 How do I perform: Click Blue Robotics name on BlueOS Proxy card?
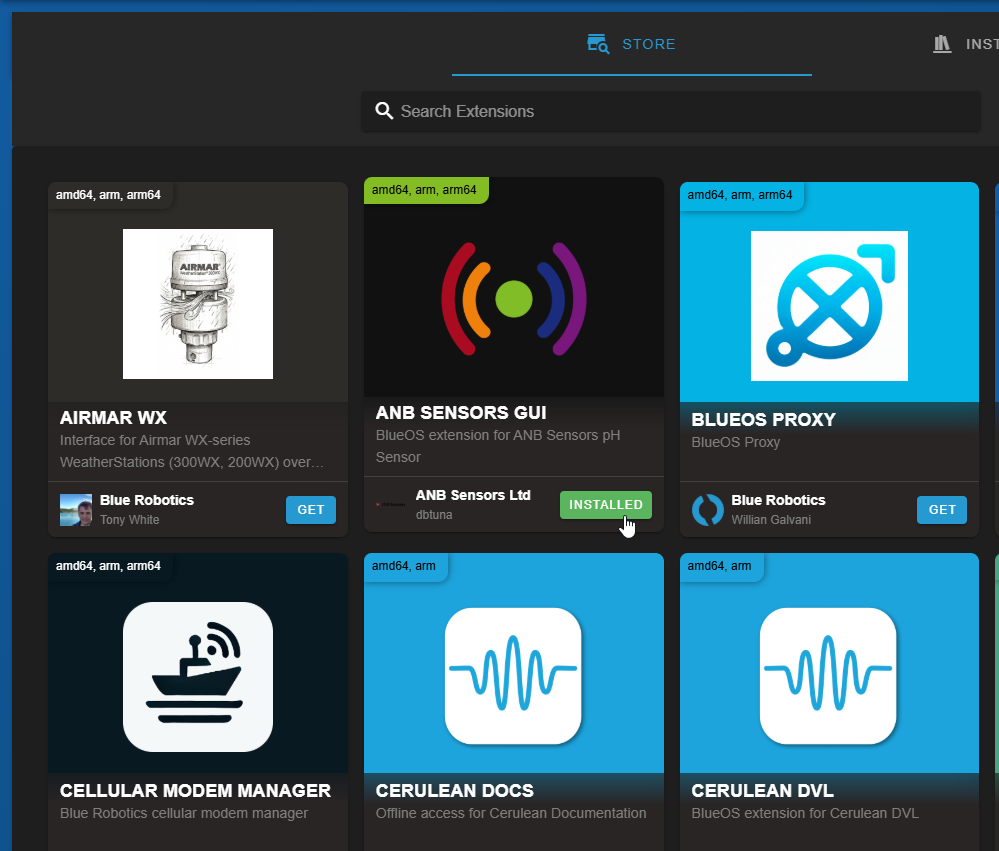coord(778,500)
